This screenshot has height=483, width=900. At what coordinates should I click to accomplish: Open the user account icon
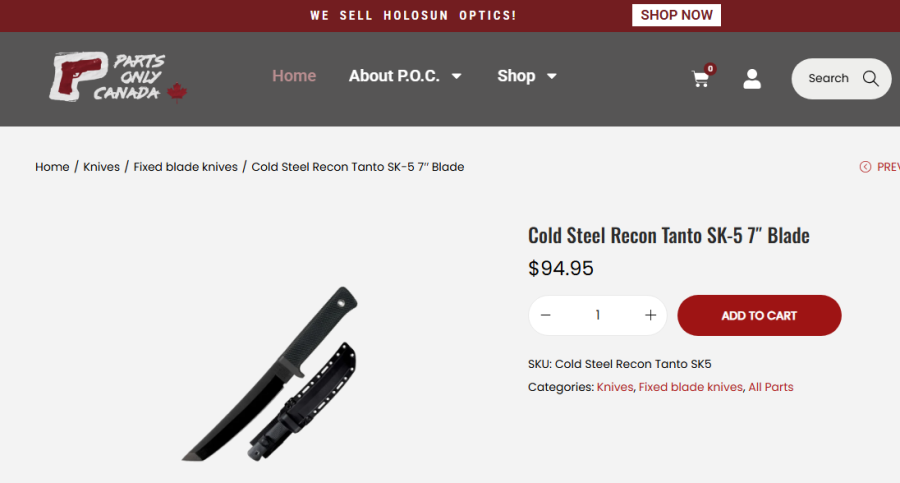(752, 79)
